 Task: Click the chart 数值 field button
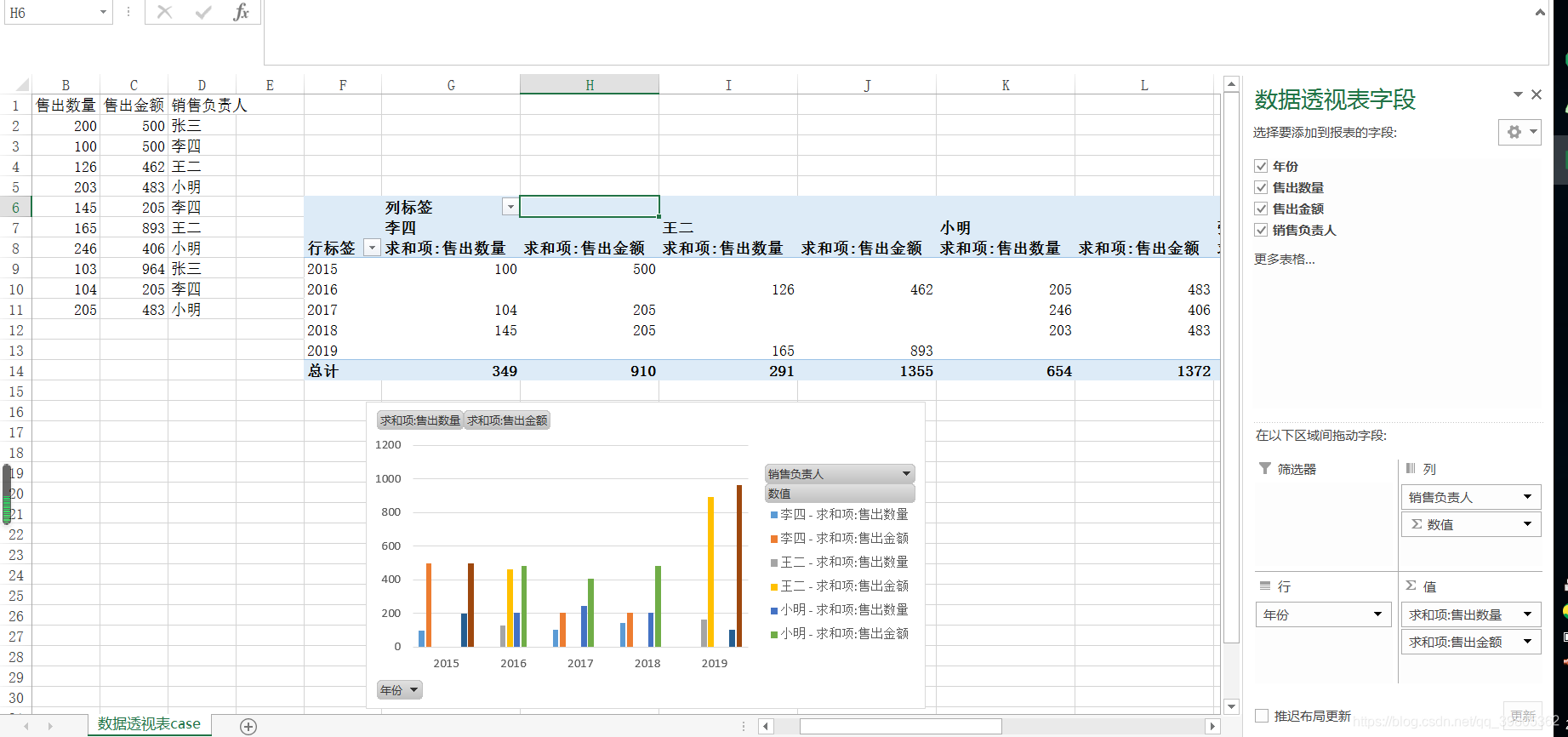click(840, 494)
